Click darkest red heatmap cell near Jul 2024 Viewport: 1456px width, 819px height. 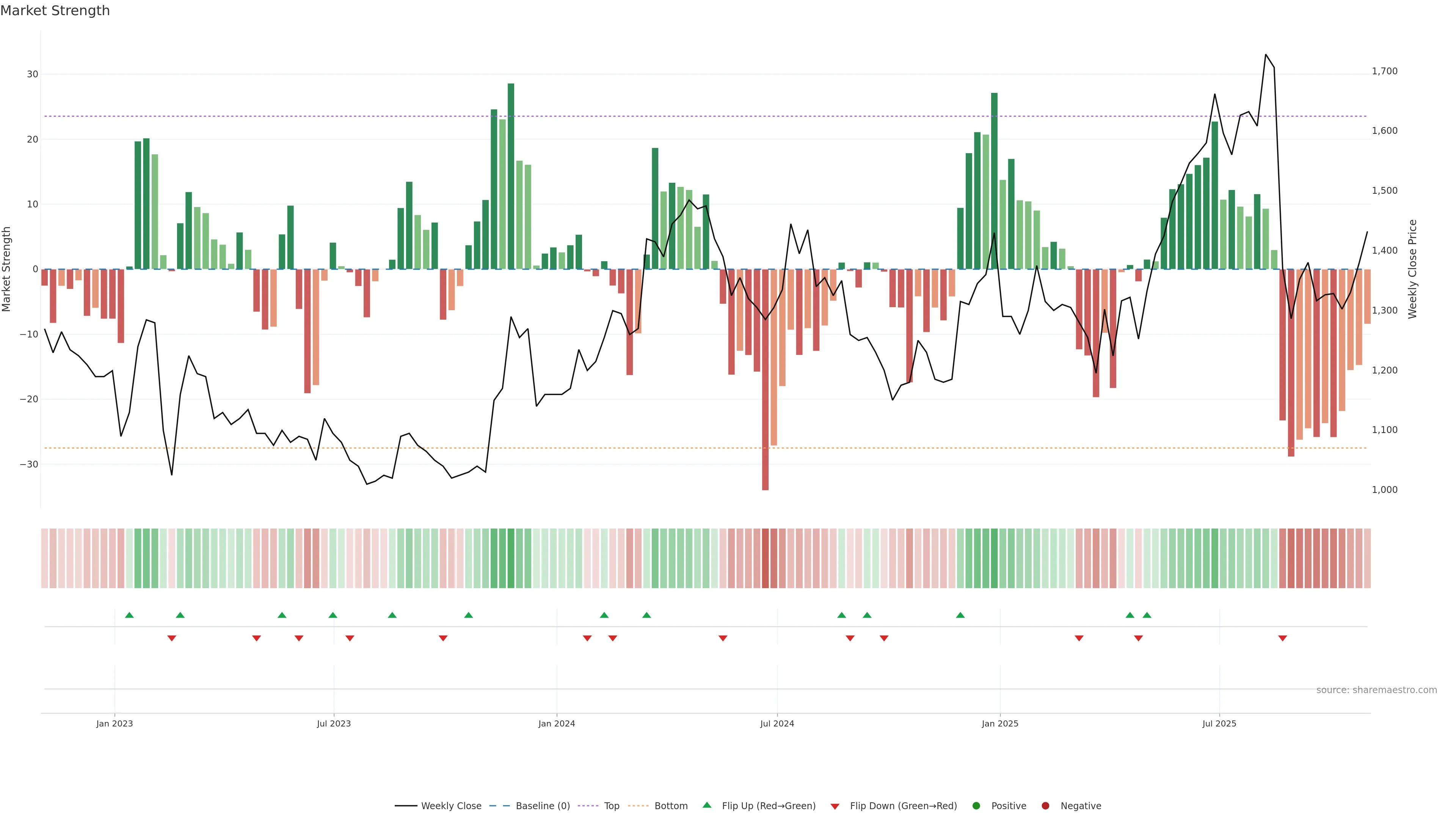[x=765, y=559]
